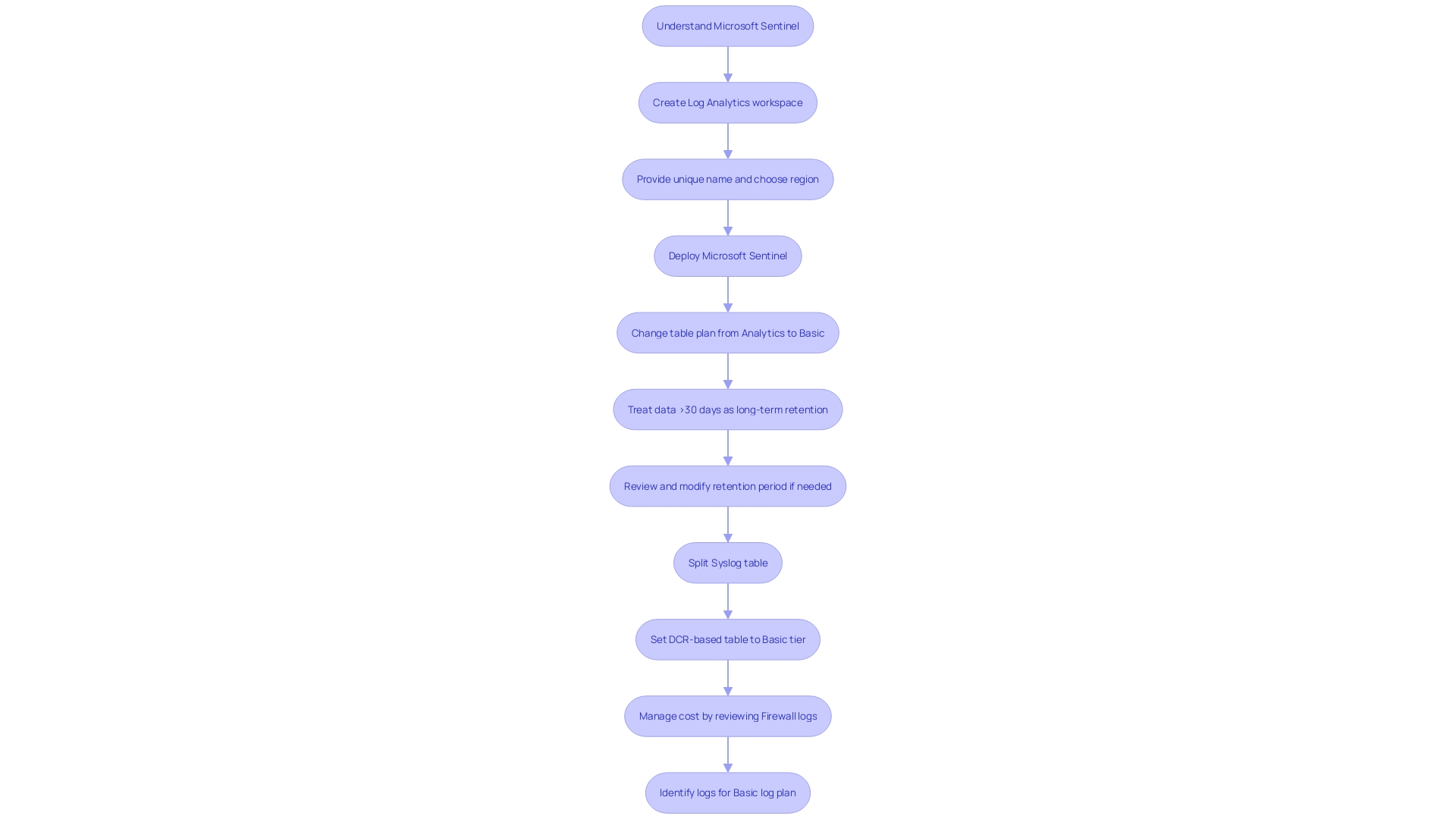Expand the table plan configuration dropdown

point(728,332)
